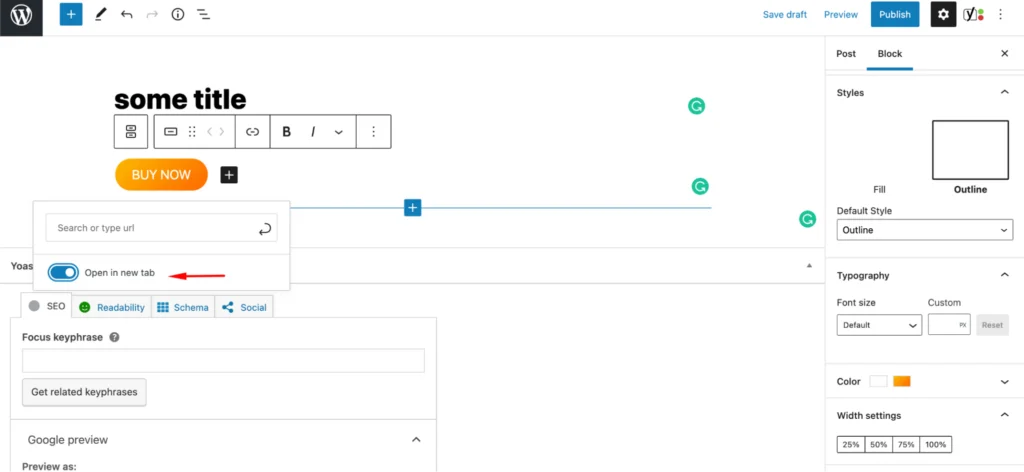The image size is (1024, 472).
Task: Apply bold formatting to button text
Action: [287, 131]
